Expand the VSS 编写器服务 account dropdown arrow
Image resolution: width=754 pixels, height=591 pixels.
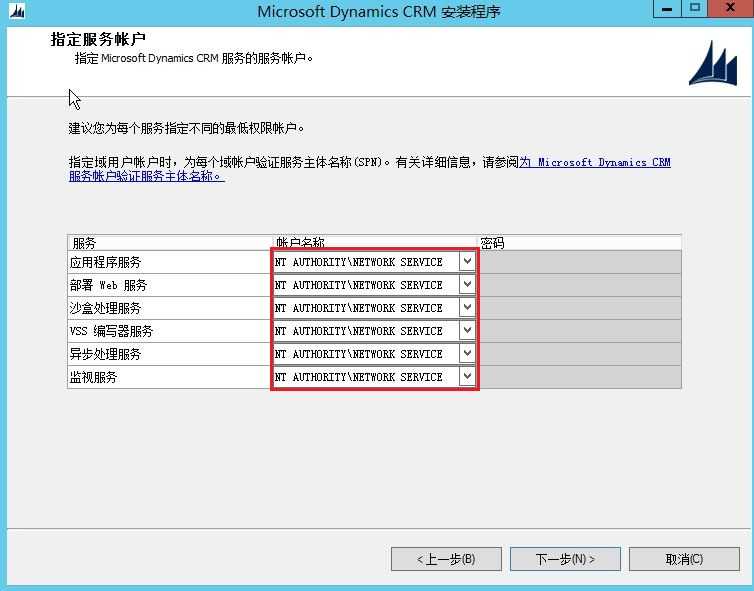pyautogui.click(x=467, y=330)
